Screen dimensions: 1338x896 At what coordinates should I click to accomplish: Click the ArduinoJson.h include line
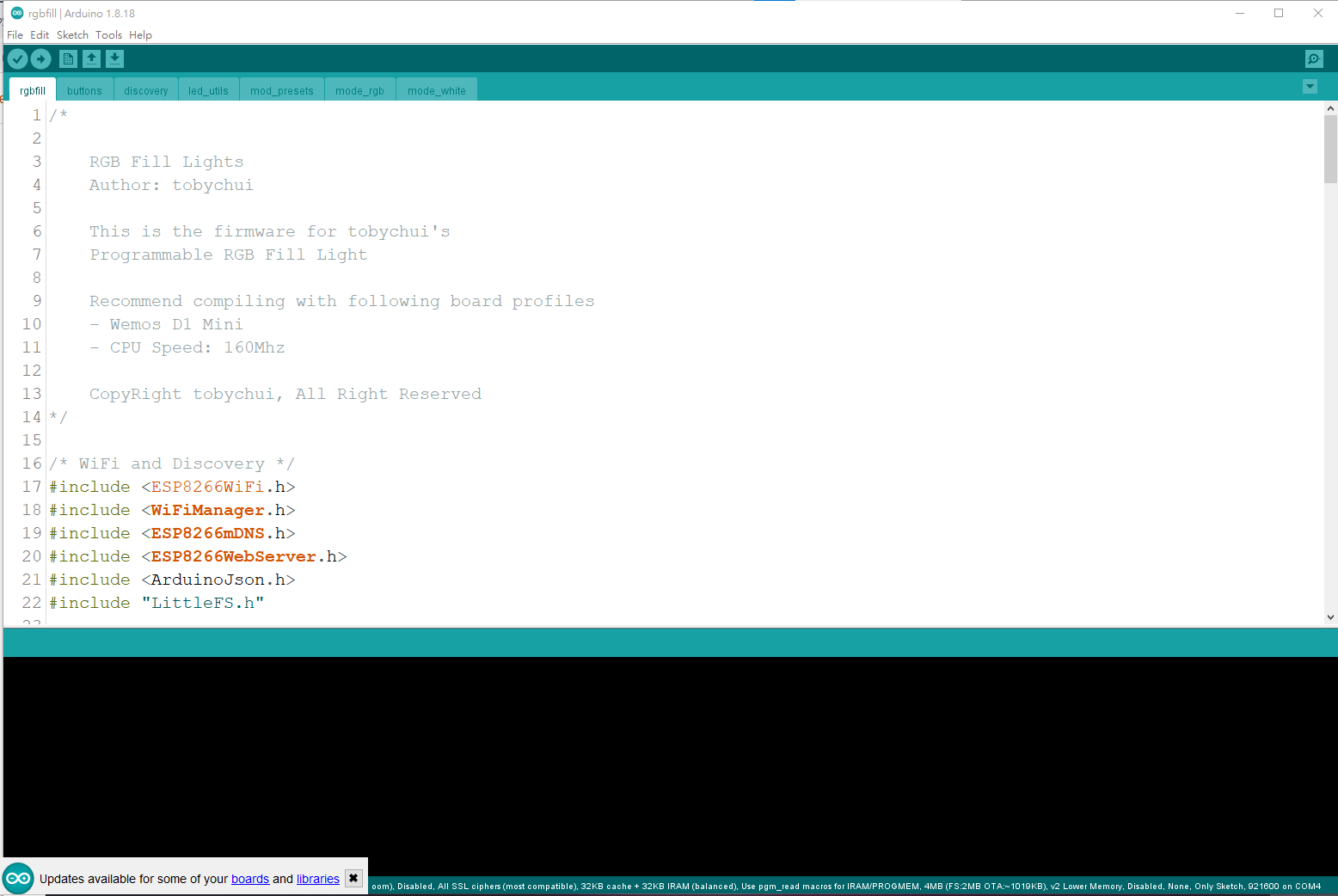(172, 580)
